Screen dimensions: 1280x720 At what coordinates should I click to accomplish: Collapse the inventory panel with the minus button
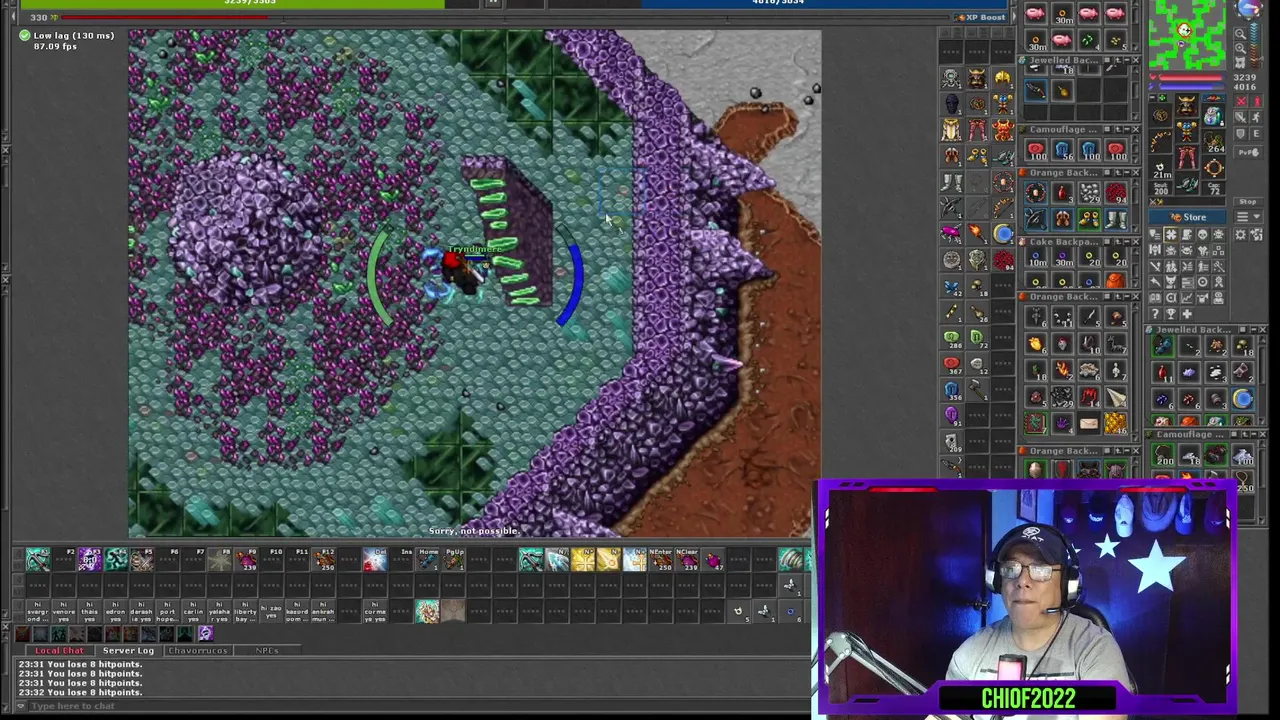[1152, 98]
